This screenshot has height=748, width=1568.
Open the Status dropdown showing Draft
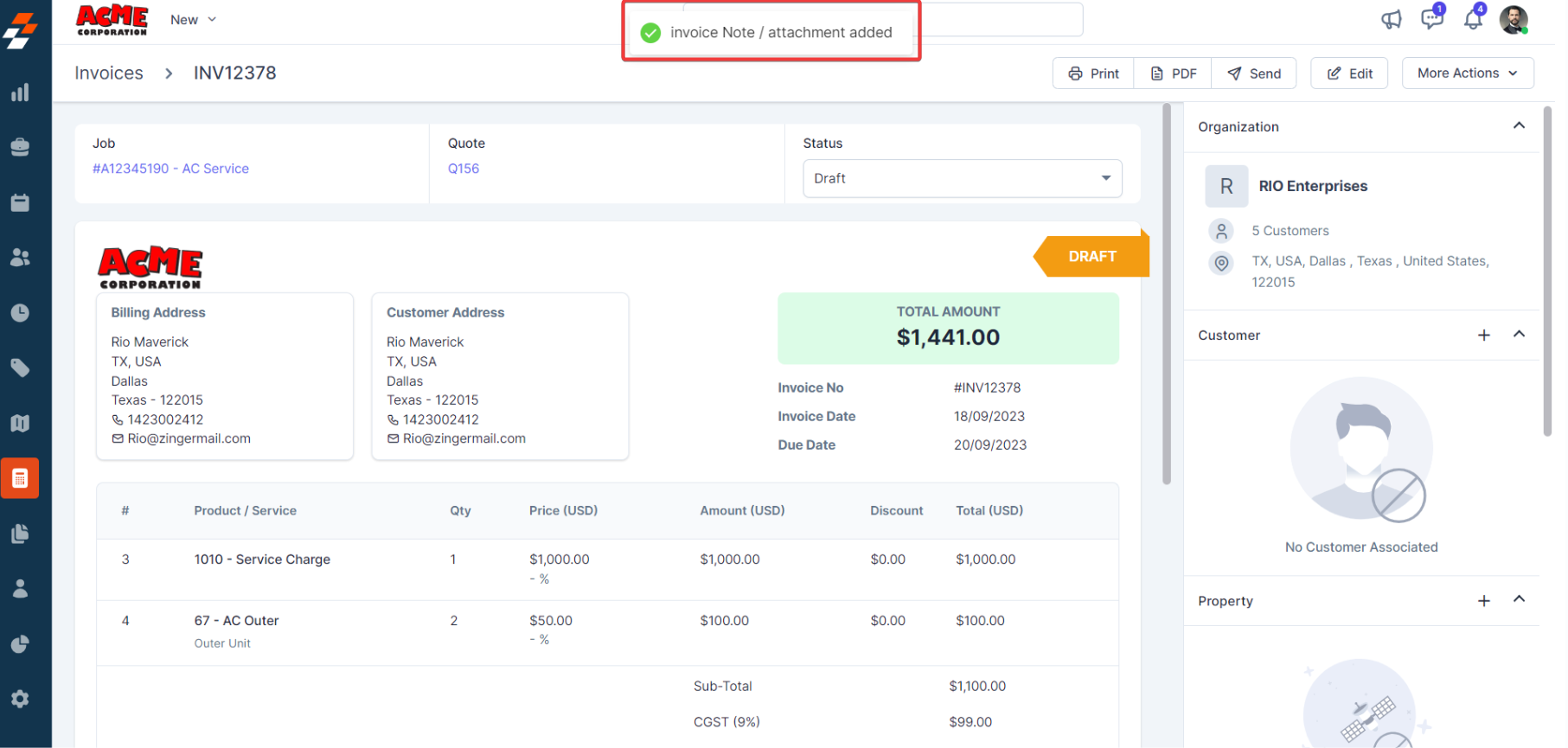(962, 178)
